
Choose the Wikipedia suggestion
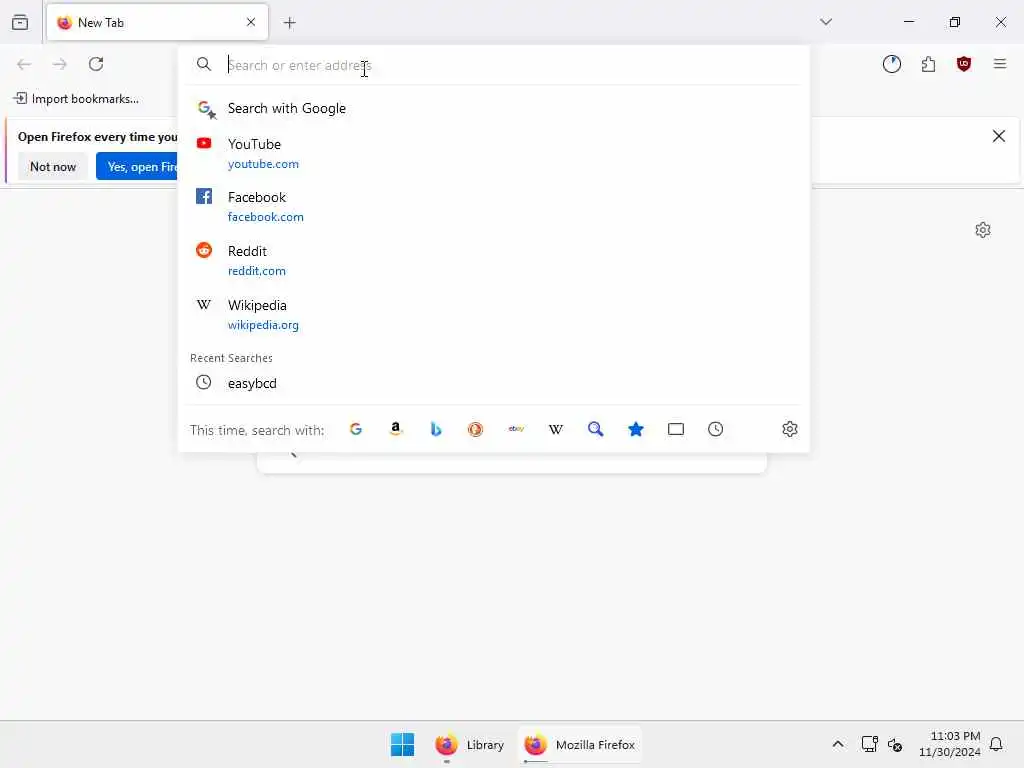click(x=493, y=315)
